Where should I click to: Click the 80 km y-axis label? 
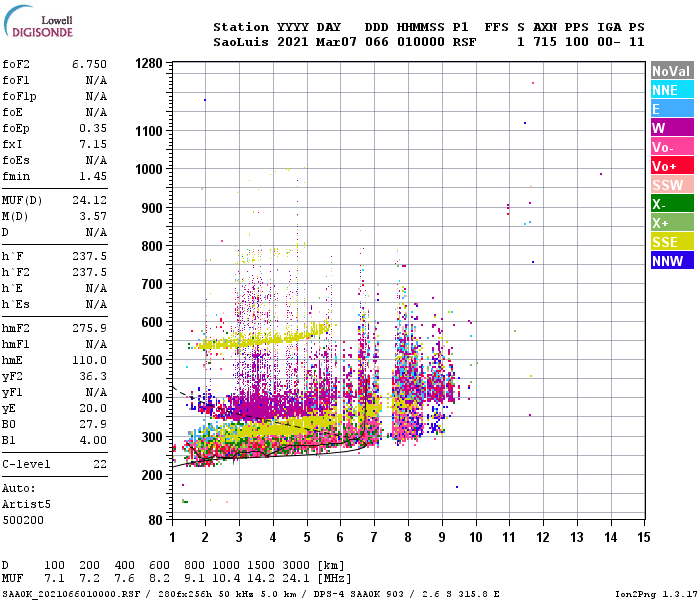(x=155, y=520)
